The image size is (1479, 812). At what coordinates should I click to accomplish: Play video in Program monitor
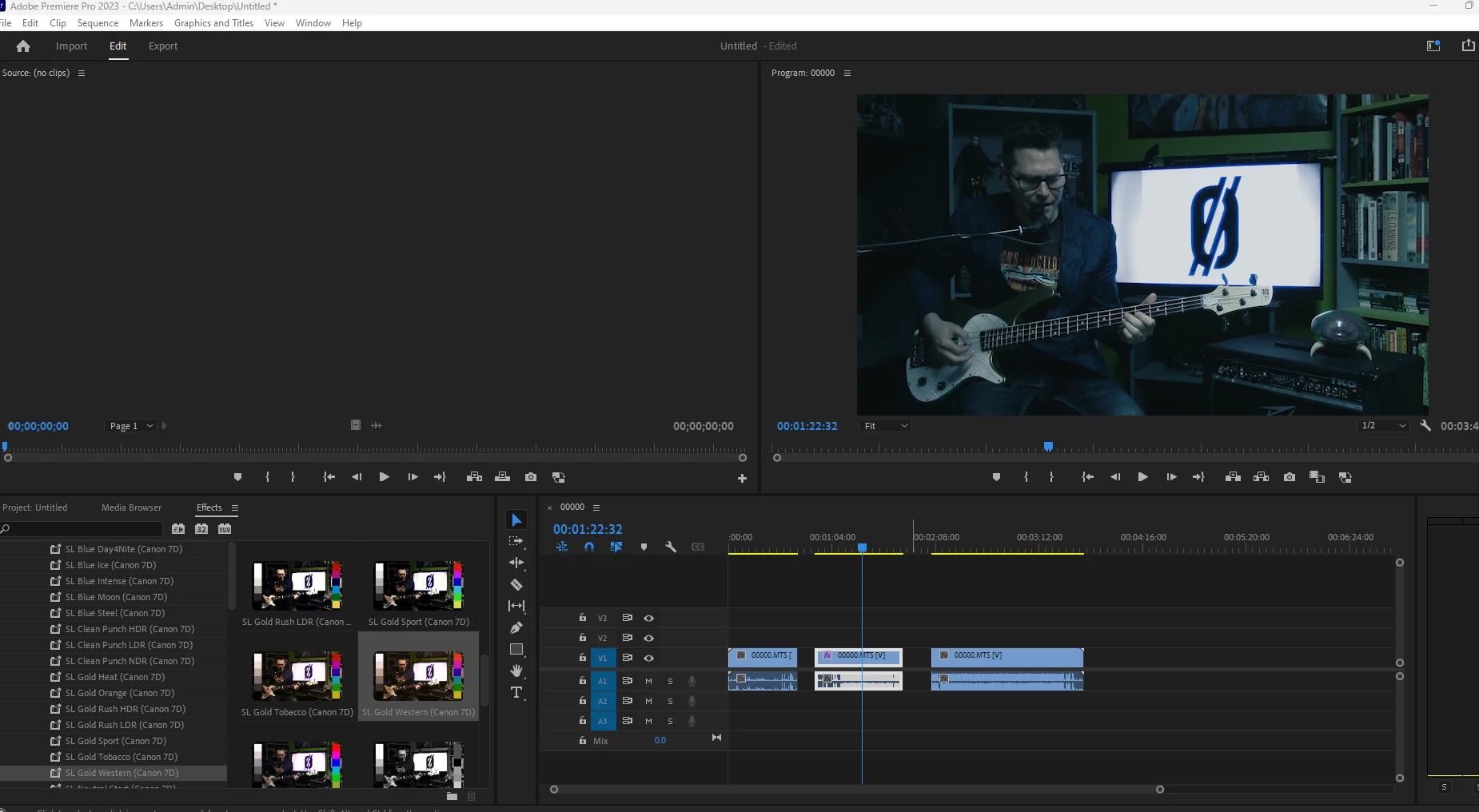1142,477
